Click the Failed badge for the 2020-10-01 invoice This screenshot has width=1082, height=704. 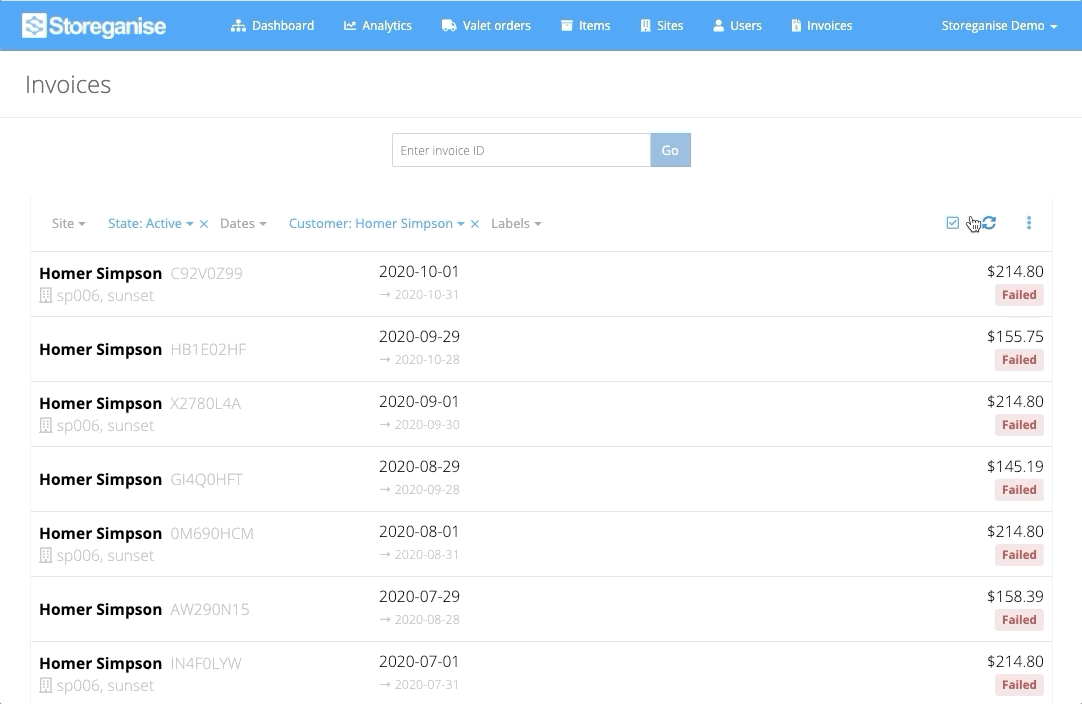click(1019, 295)
